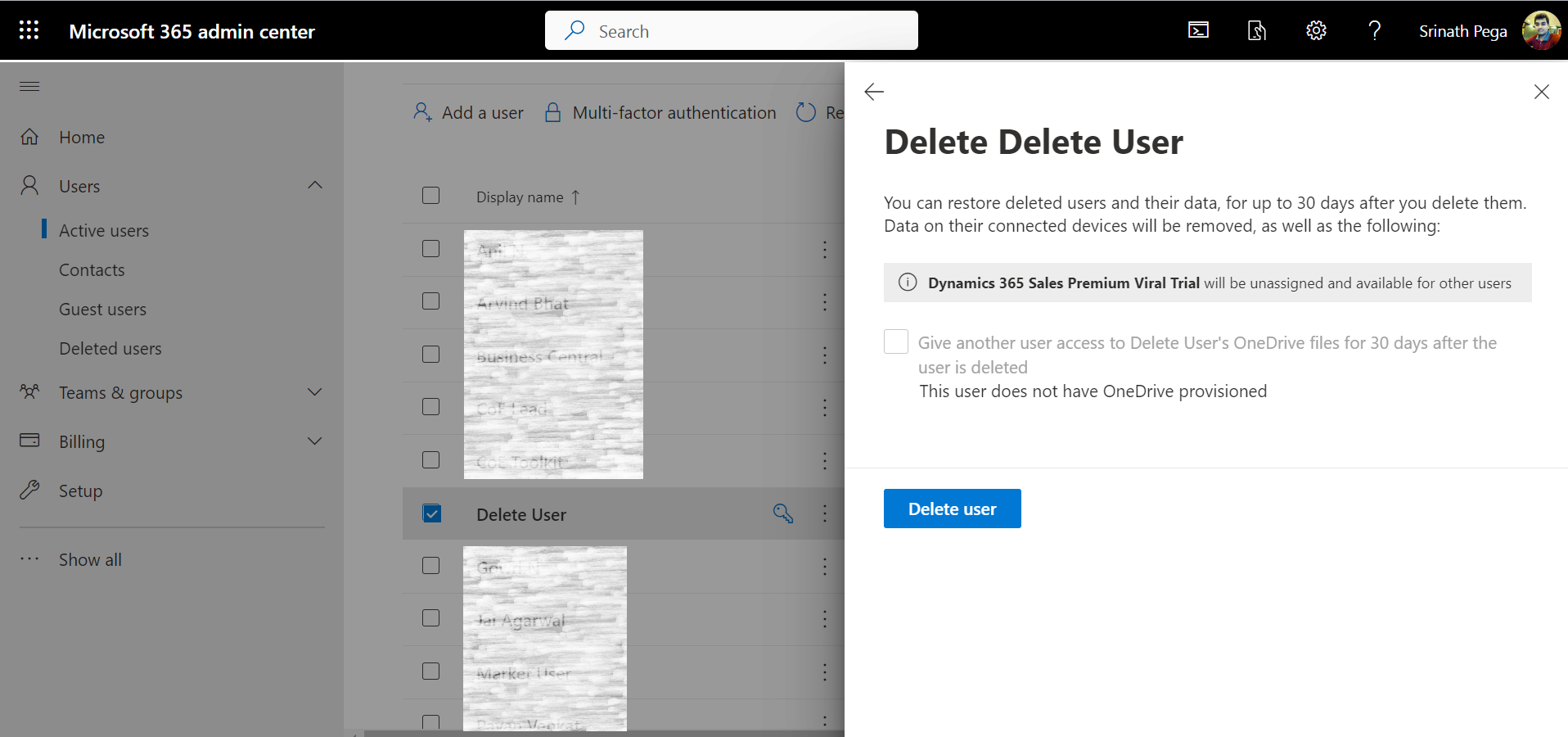Sort by Display name column header
The width and height of the screenshot is (1568, 737).
click(520, 197)
